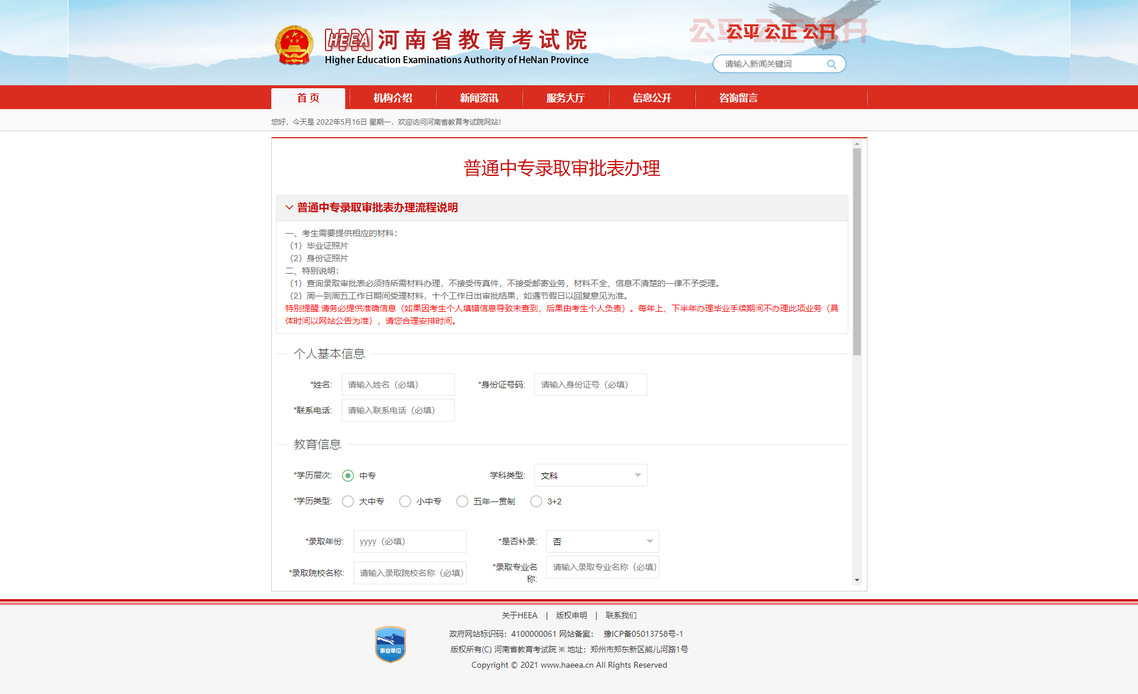Select the 大中专 radio option
Screen dimensions: 1138x694
tap(348, 501)
